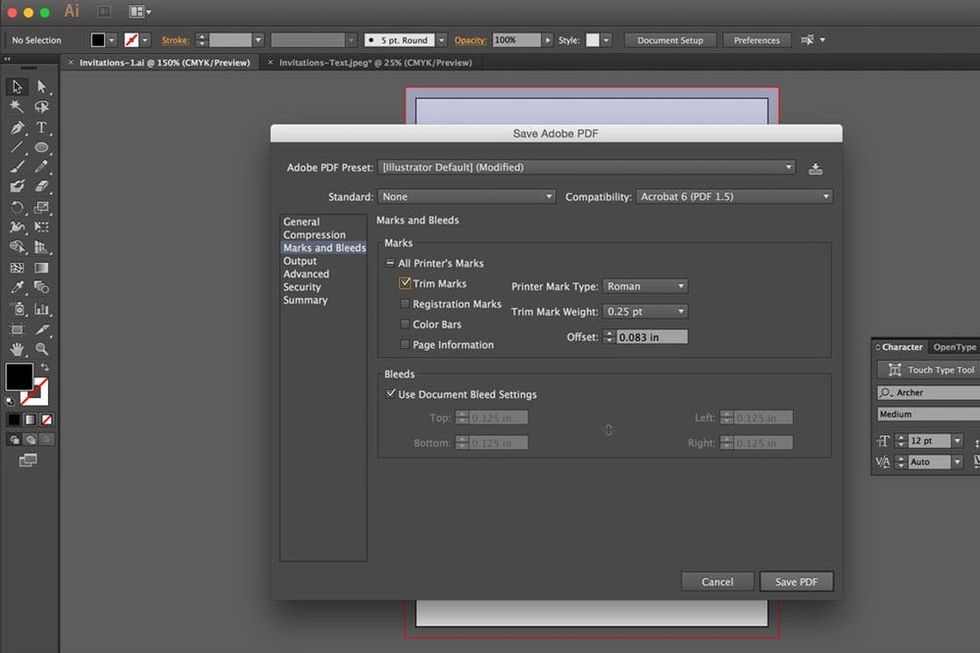Choose the Direct Selection tool

click(x=42, y=87)
